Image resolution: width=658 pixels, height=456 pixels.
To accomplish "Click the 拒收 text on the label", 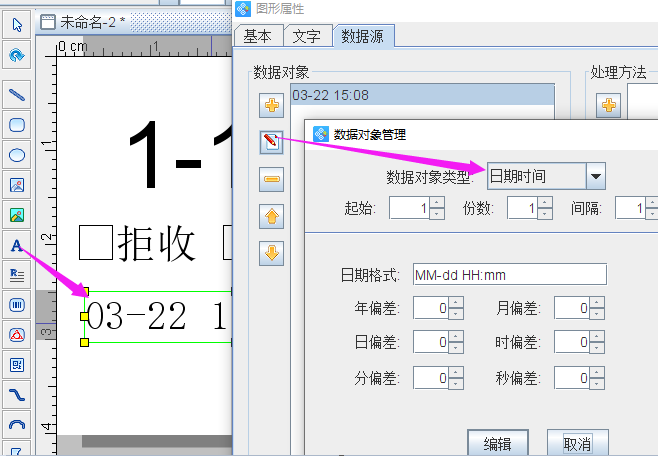I will tap(157, 243).
